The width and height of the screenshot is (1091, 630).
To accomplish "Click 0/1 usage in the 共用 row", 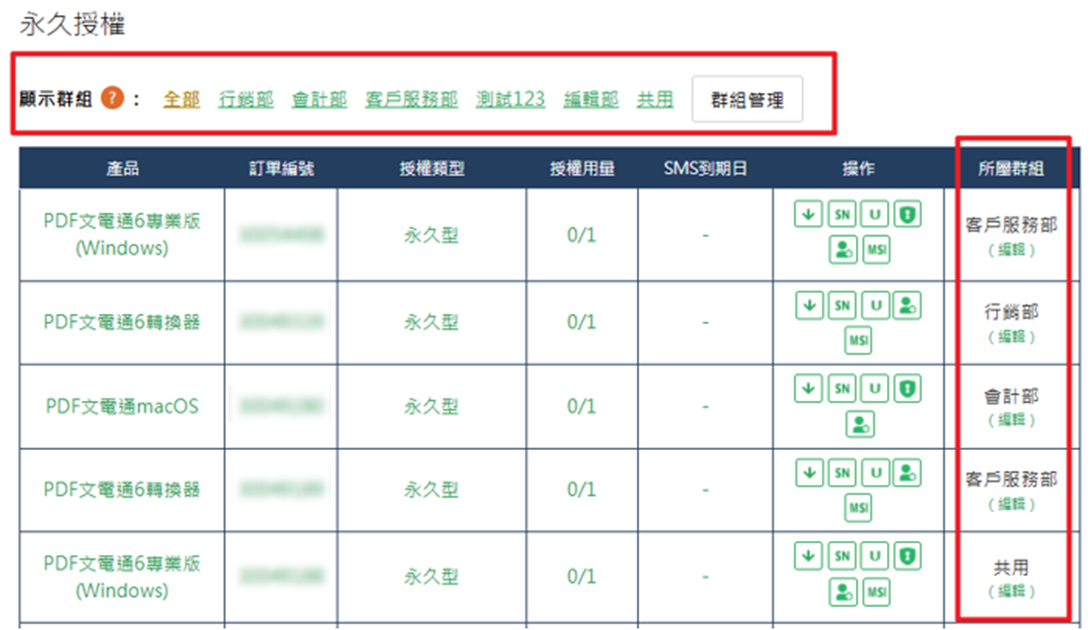I will pyautogui.click(x=582, y=576).
